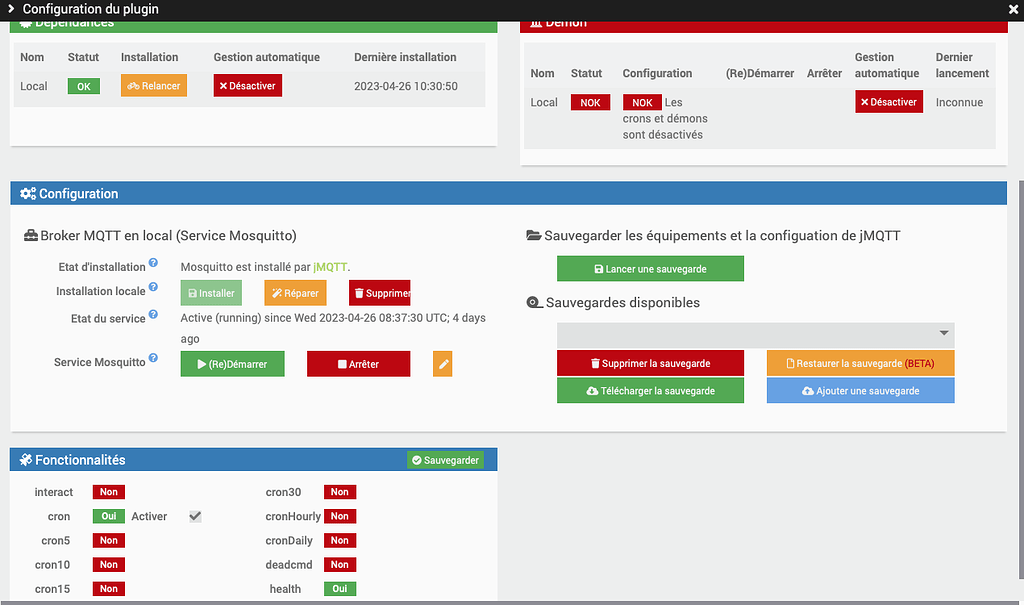The image size is (1024, 605).
Task: Open the help icon next to Etat d'installation
Action: click(x=152, y=261)
